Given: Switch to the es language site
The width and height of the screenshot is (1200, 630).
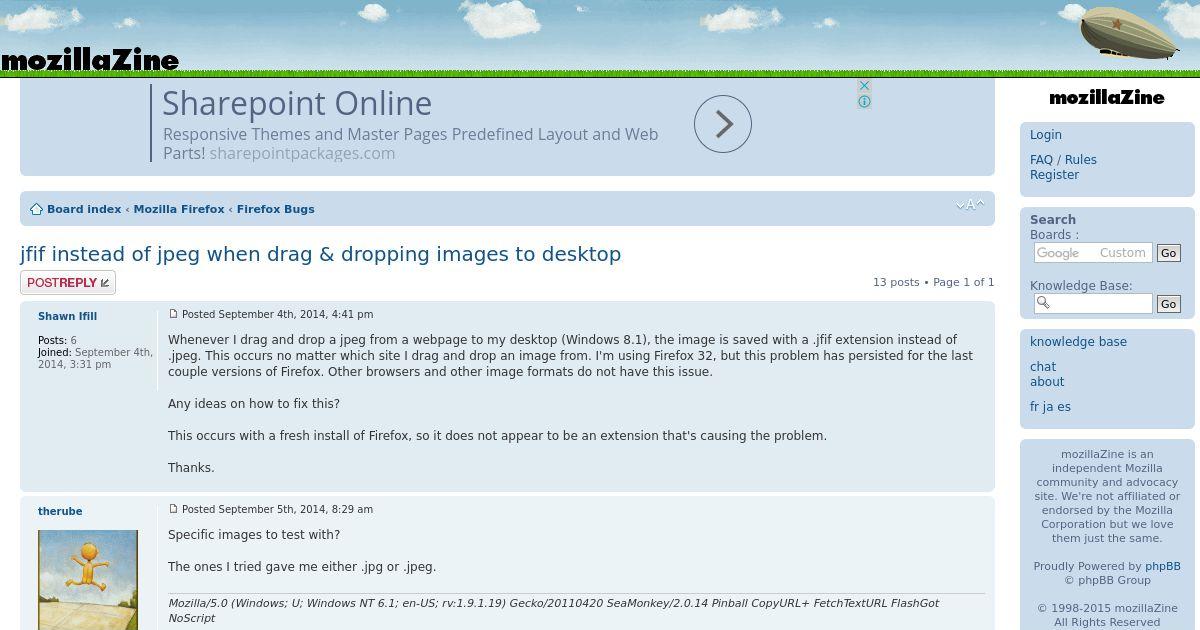Looking at the screenshot, I should click(x=1064, y=407).
